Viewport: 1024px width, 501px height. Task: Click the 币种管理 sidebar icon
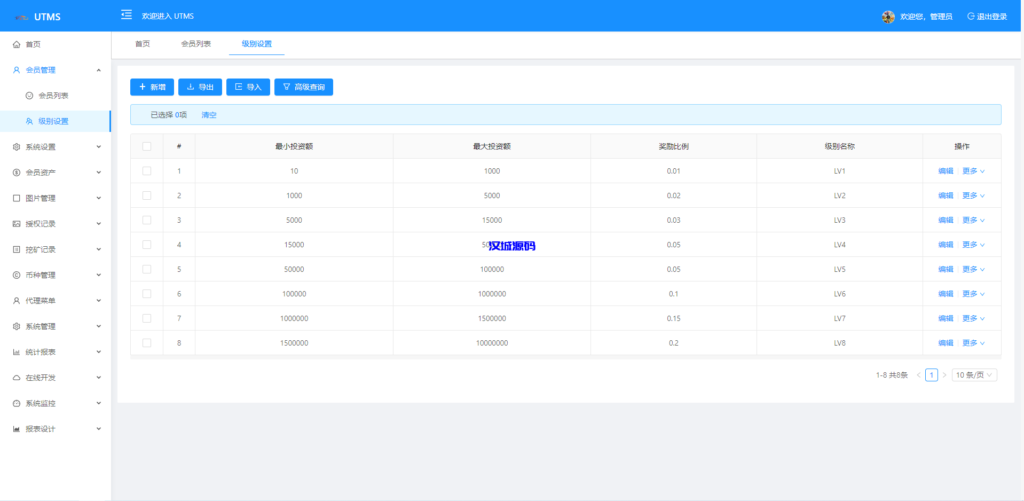(16, 275)
